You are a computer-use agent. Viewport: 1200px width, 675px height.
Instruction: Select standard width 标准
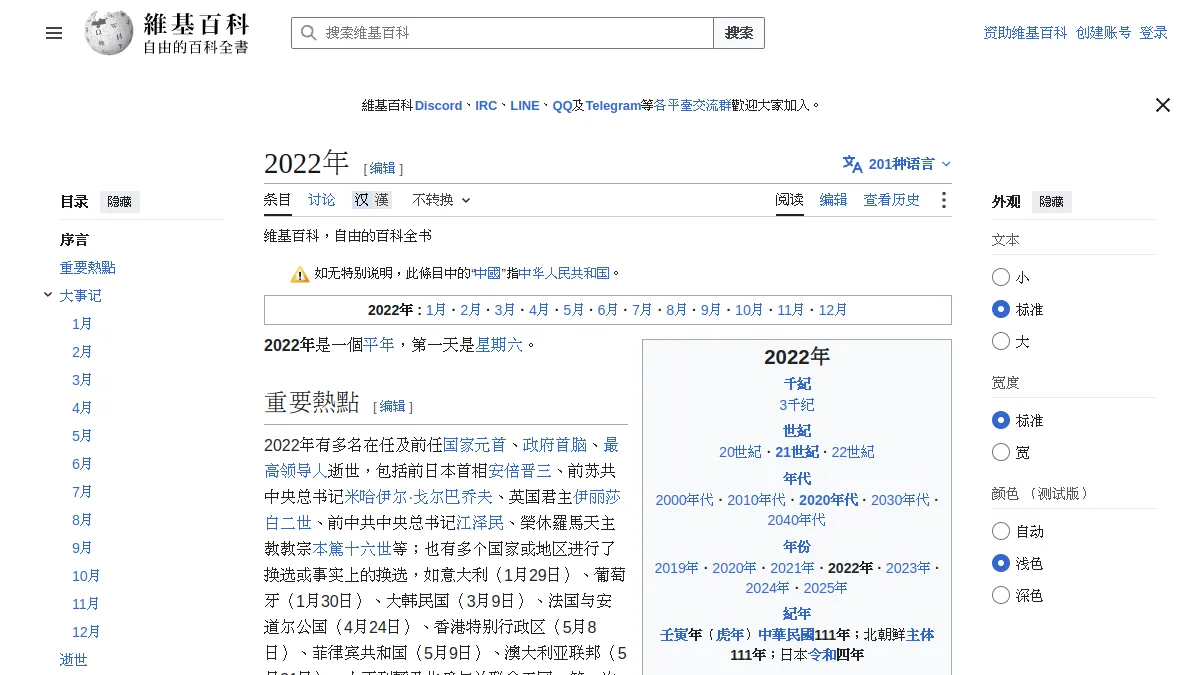click(x=1001, y=420)
